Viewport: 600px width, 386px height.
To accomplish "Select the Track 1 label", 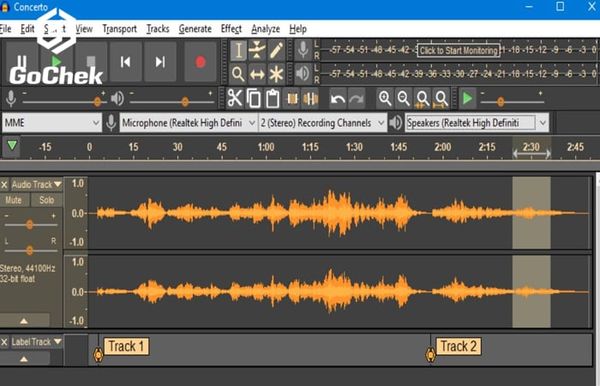I will 126,347.
